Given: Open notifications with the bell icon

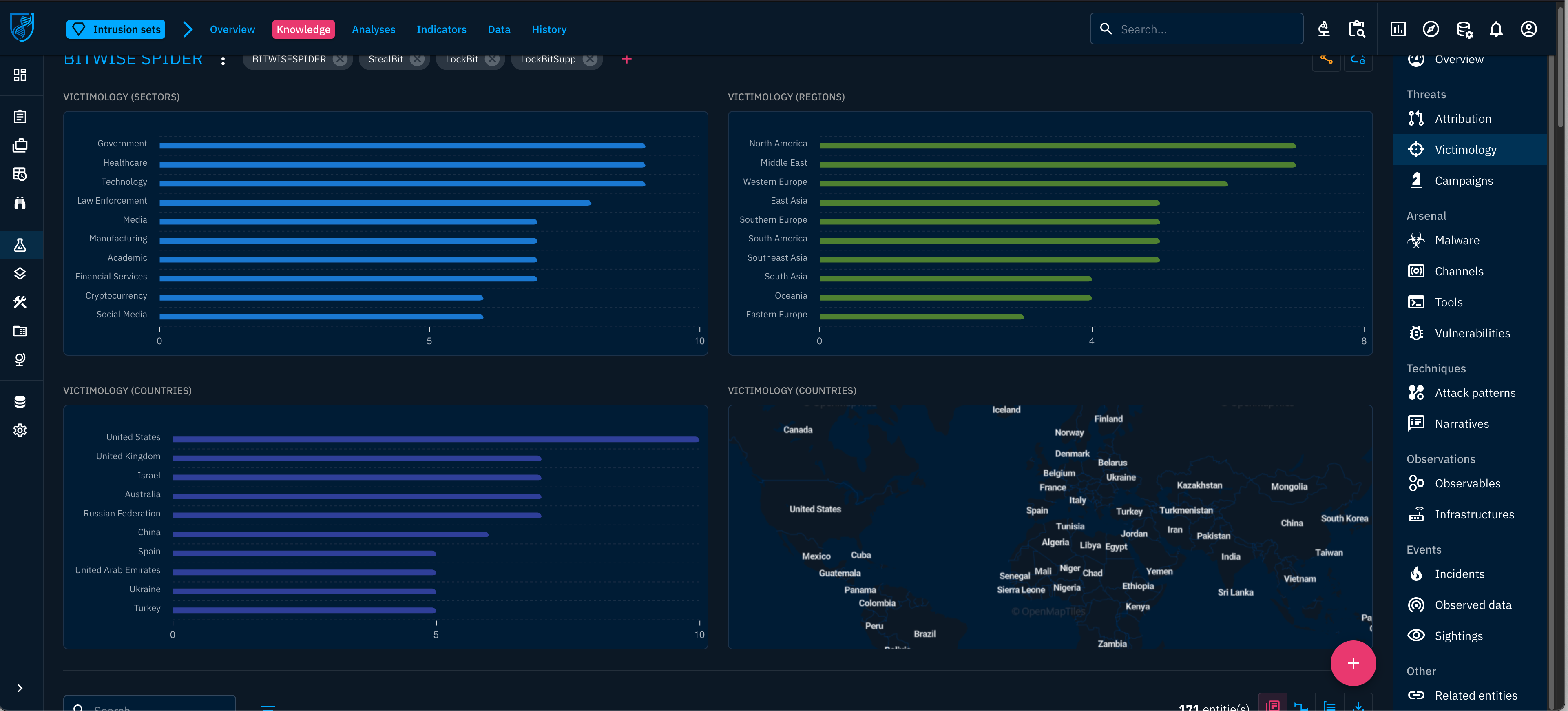Looking at the screenshot, I should 1496,29.
